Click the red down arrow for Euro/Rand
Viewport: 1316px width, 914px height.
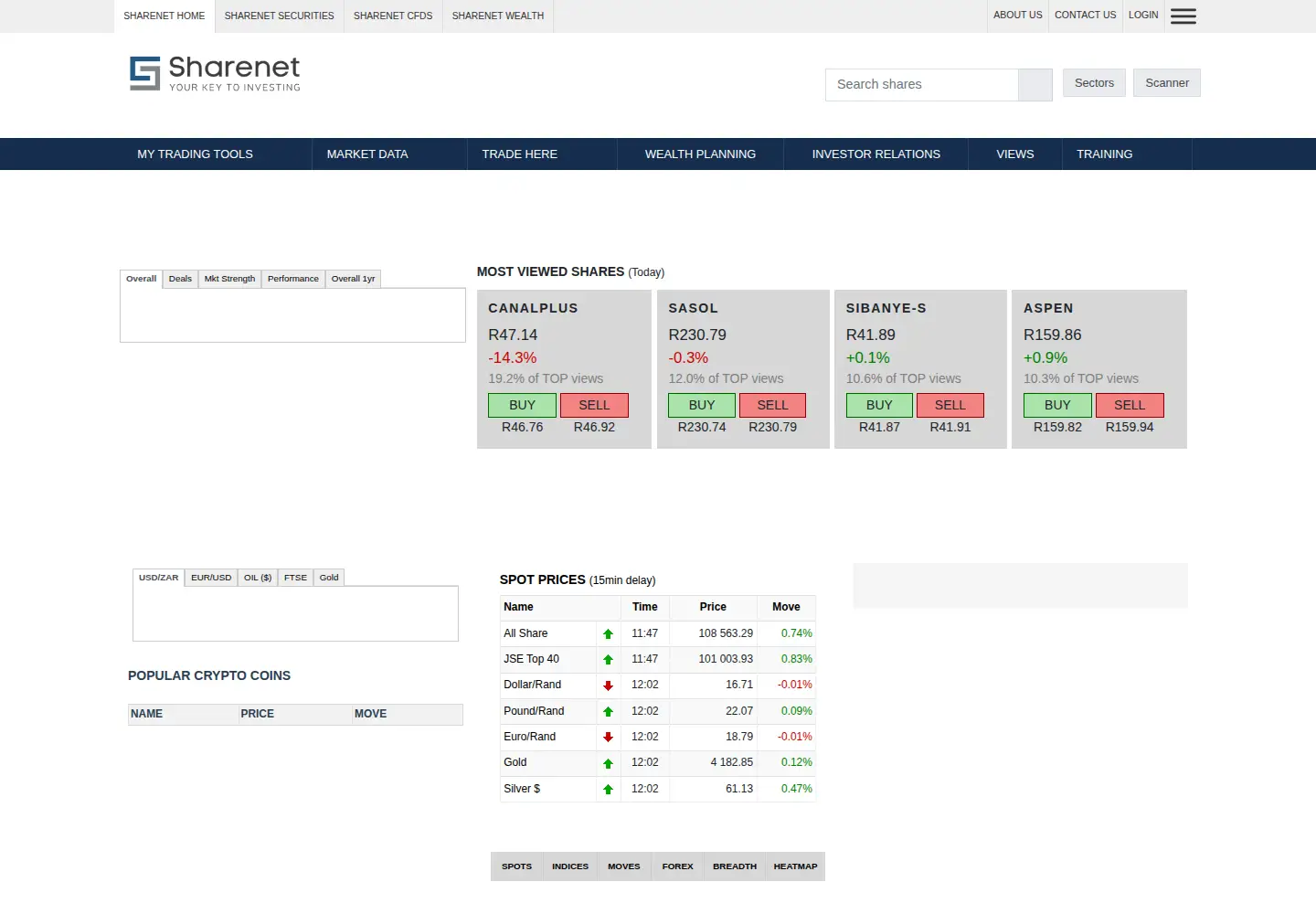[x=608, y=737]
